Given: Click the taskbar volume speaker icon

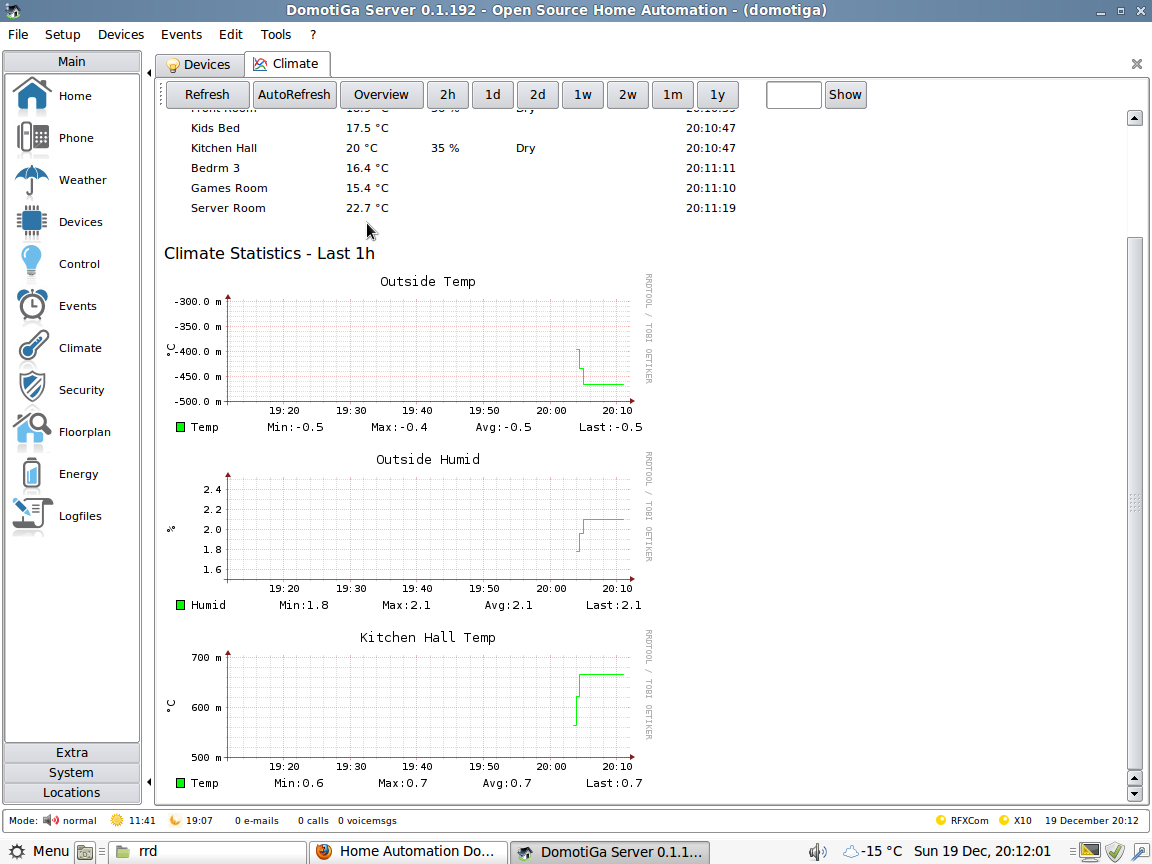Looking at the screenshot, I should (x=817, y=852).
